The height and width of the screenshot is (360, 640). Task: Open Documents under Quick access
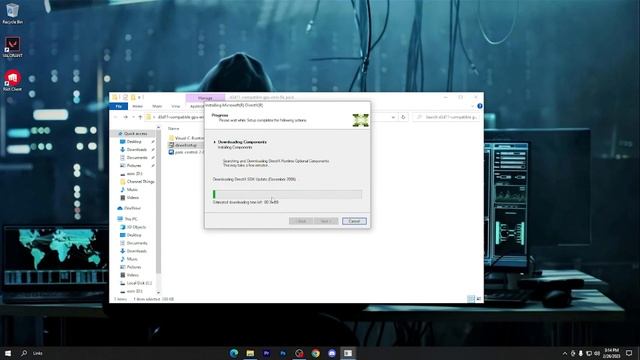point(137,158)
